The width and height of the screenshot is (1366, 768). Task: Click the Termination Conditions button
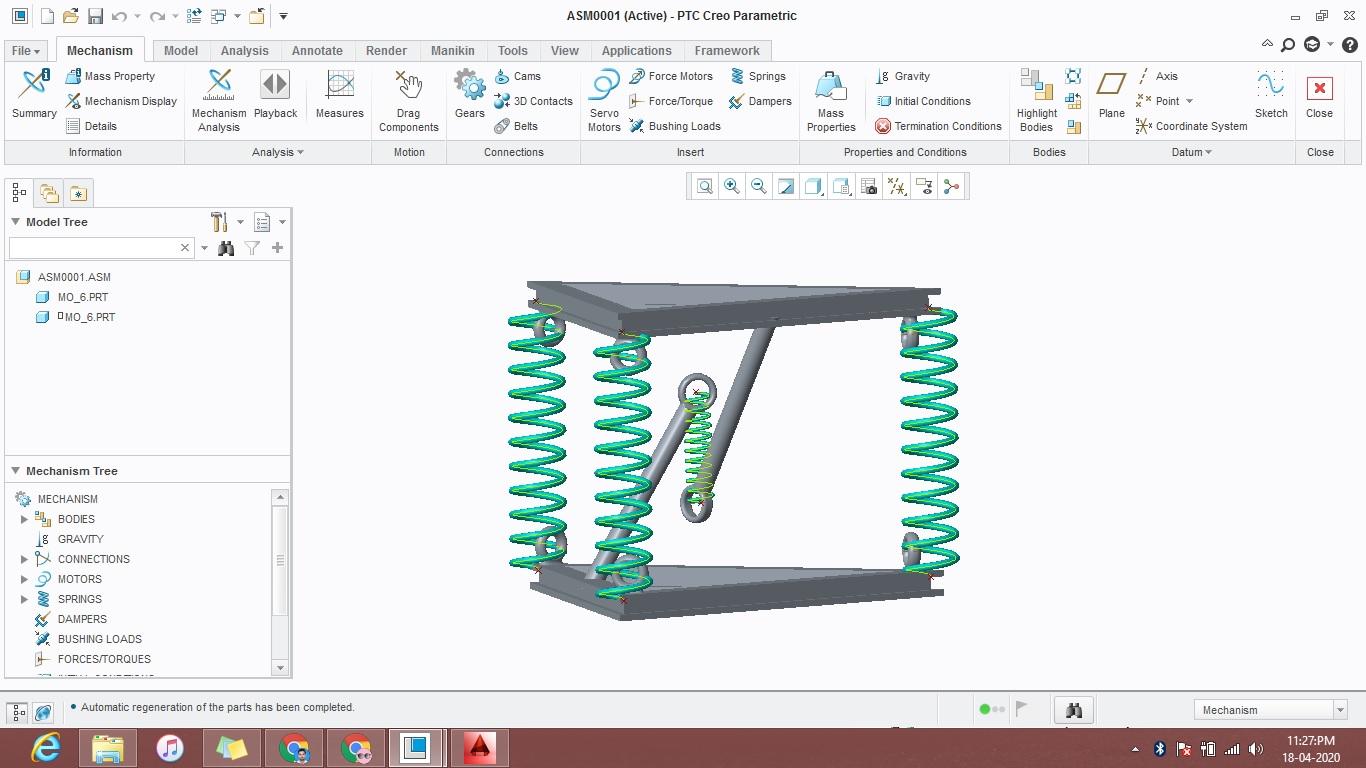[938, 126]
